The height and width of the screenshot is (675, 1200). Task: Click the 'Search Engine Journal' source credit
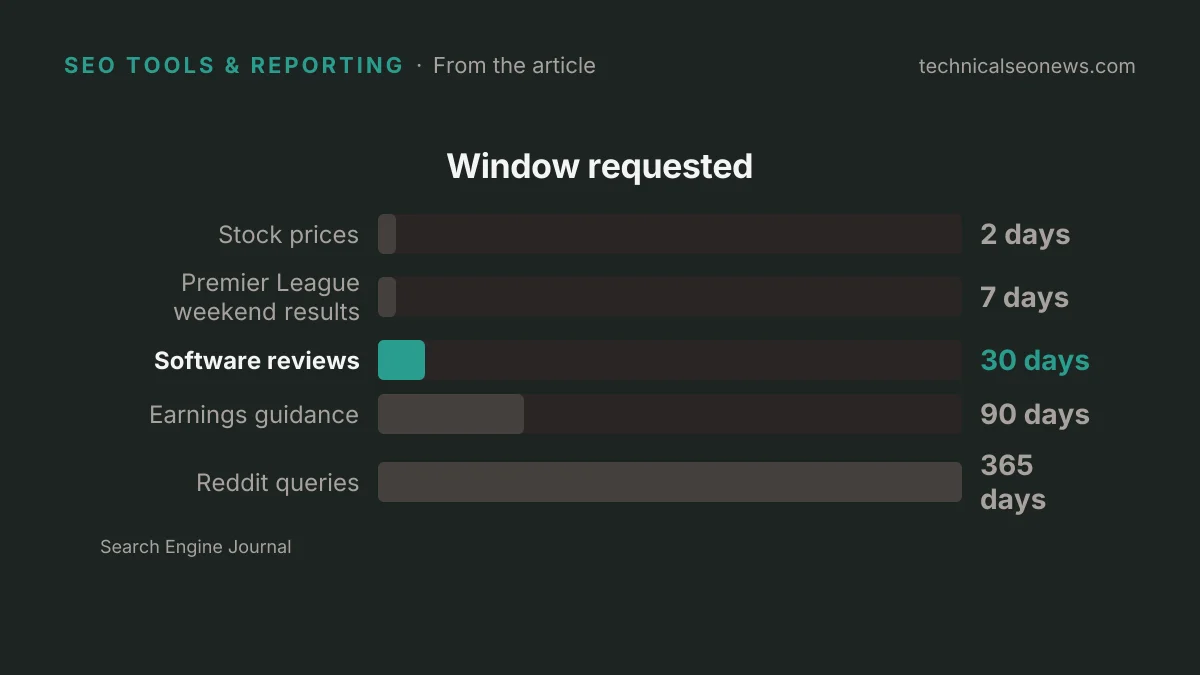[x=196, y=547]
